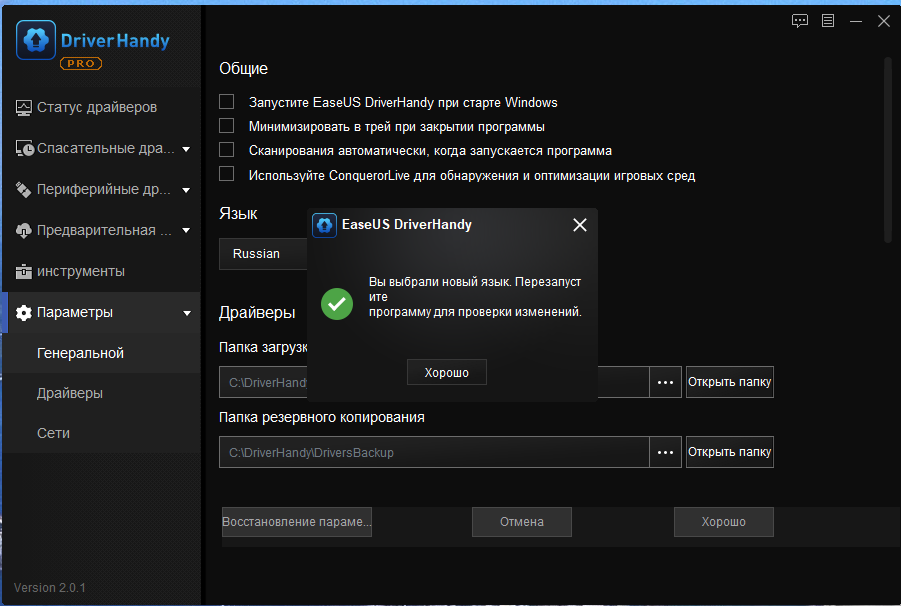Open the Russian language dropdown
Viewport: 901px width, 606px height.
click(x=263, y=254)
